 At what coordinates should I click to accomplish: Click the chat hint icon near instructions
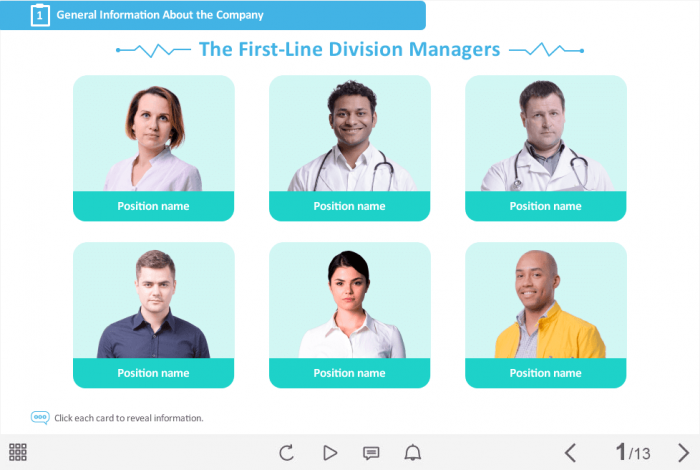pyautogui.click(x=40, y=418)
